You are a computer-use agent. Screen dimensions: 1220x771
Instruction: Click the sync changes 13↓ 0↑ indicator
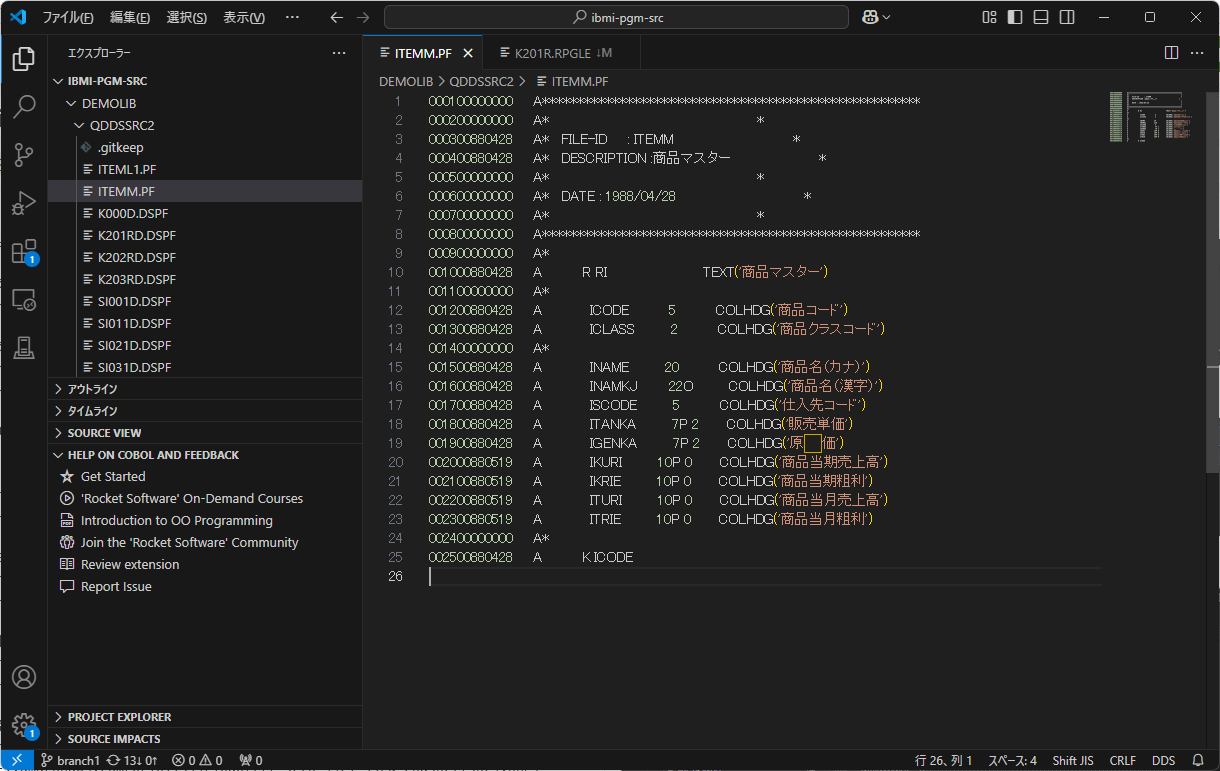coord(131,760)
